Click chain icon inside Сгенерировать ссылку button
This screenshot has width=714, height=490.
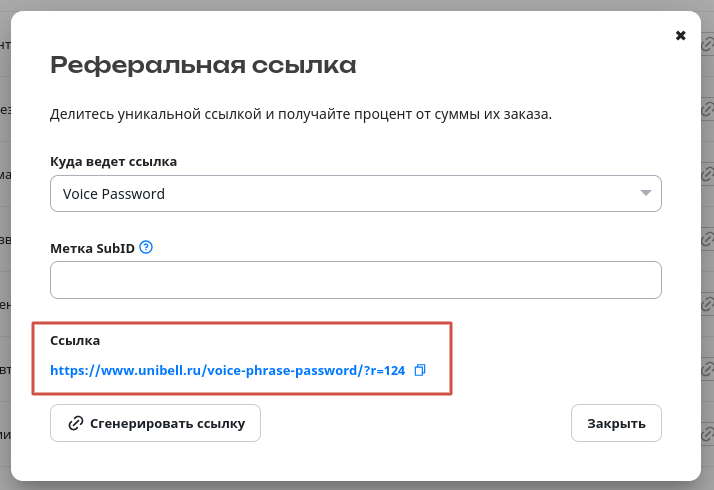(76, 423)
